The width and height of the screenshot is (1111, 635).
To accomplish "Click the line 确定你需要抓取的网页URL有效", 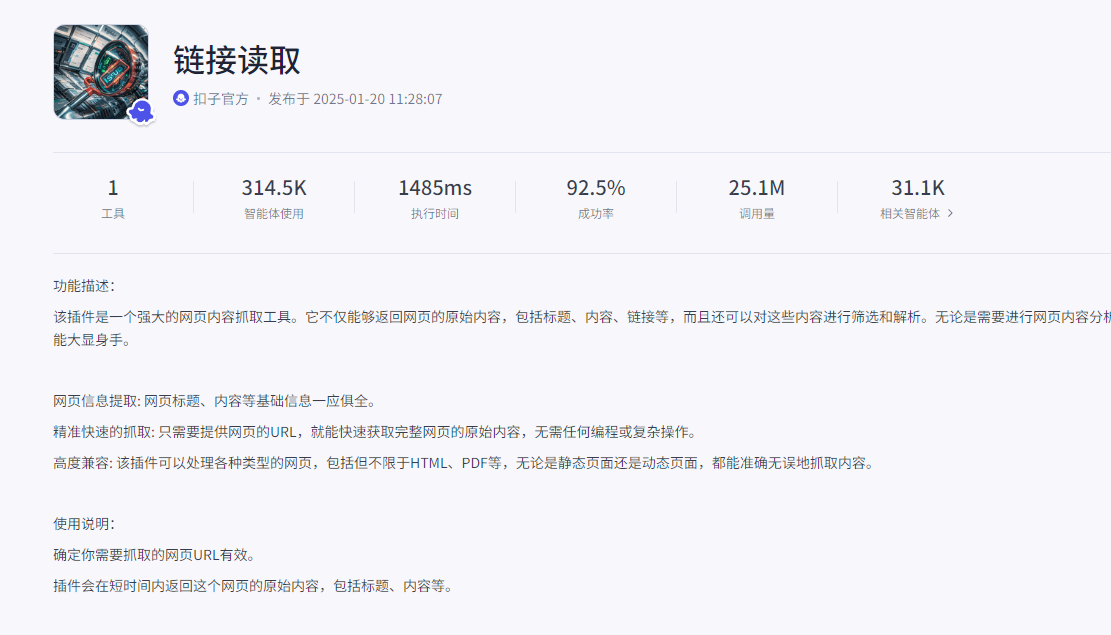I will 154,555.
